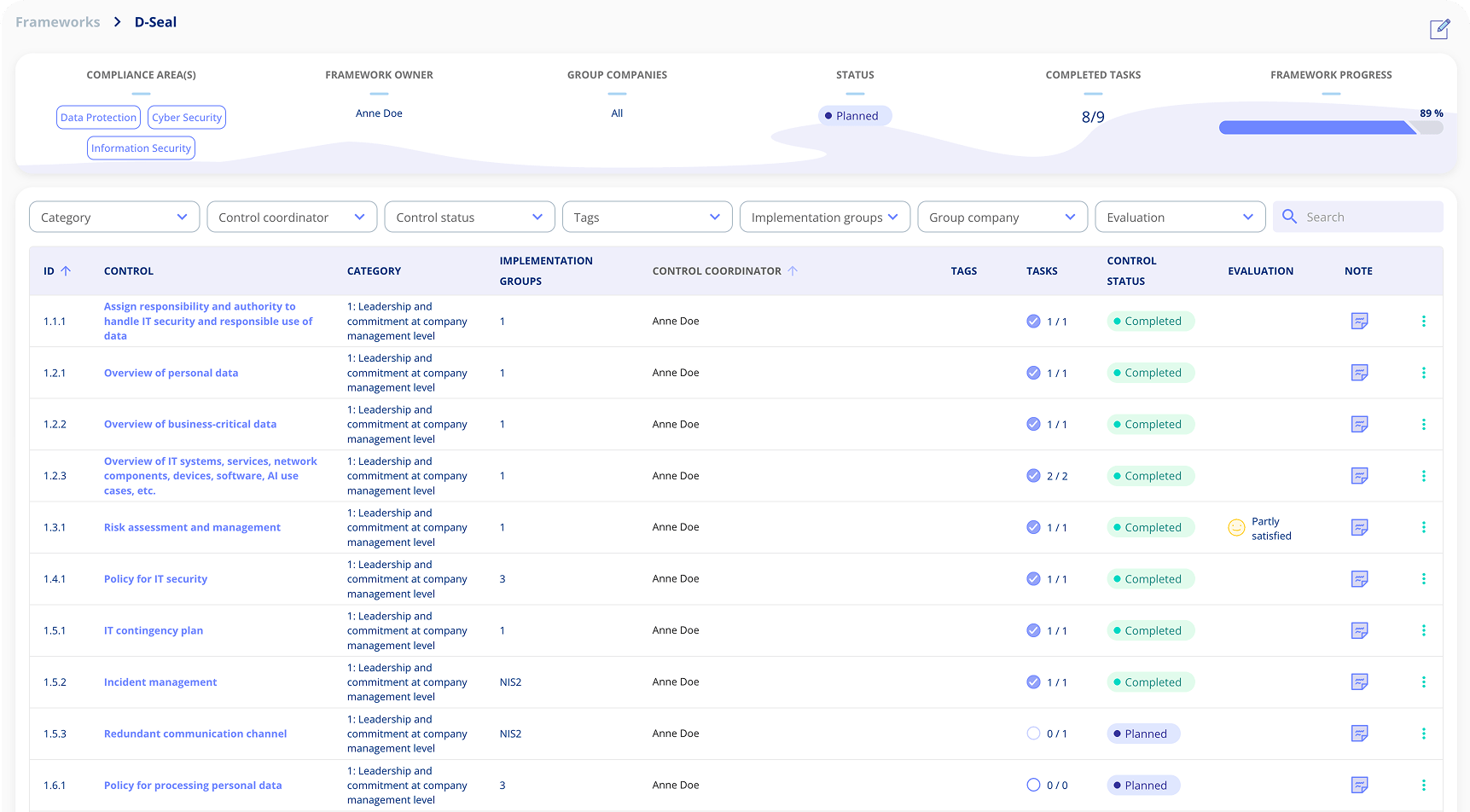Open the Implementation groups dropdown
Screen dimensions: 1470x812
click(x=824, y=217)
